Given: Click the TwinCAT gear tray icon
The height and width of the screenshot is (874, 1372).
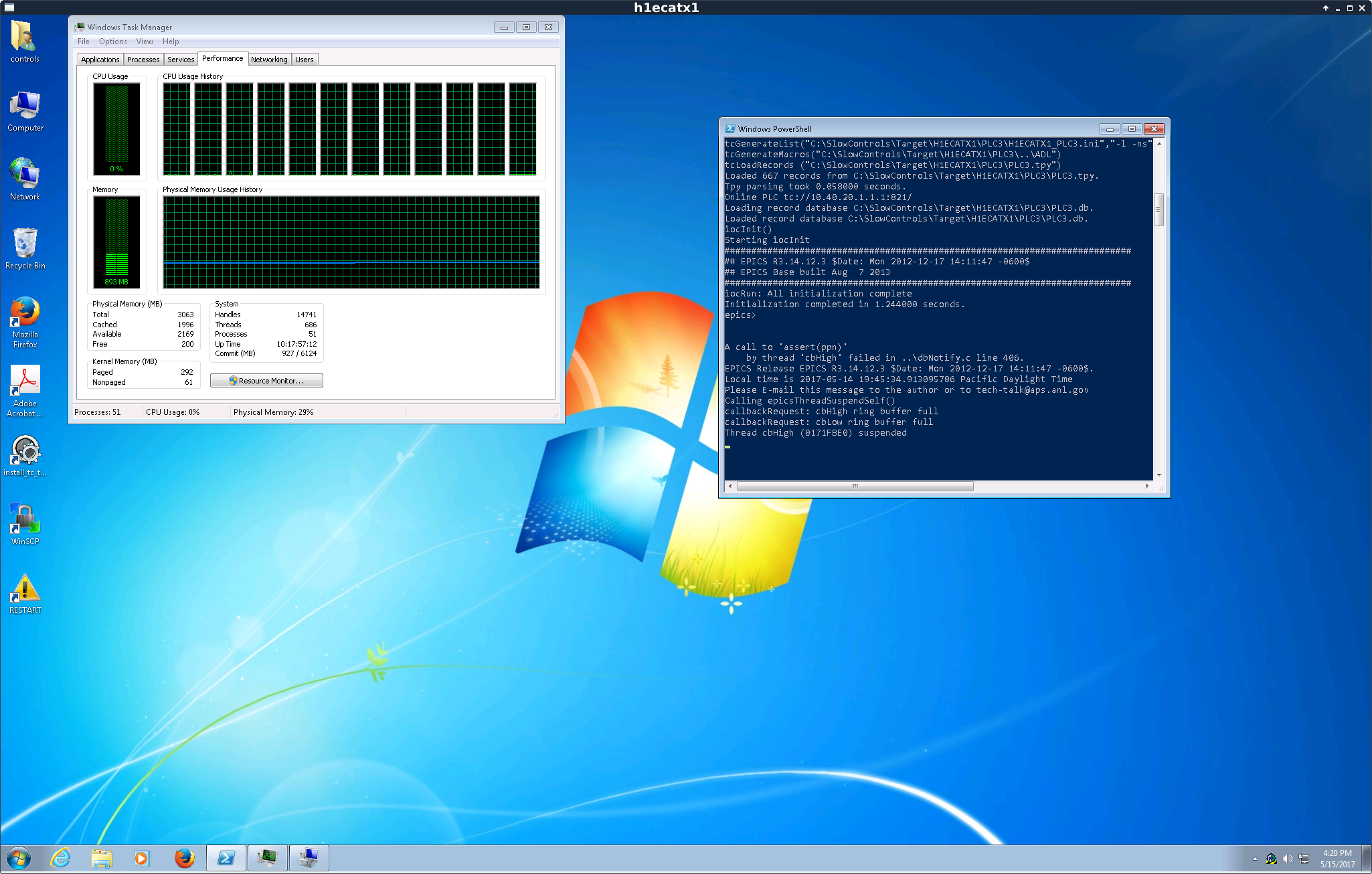Looking at the screenshot, I should coord(1271,859).
